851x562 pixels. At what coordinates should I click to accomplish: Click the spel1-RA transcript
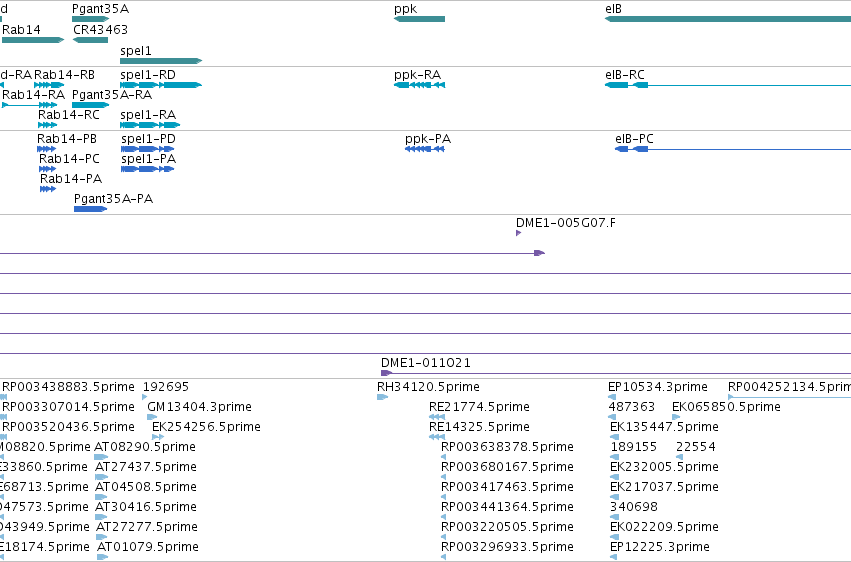coord(150,125)
